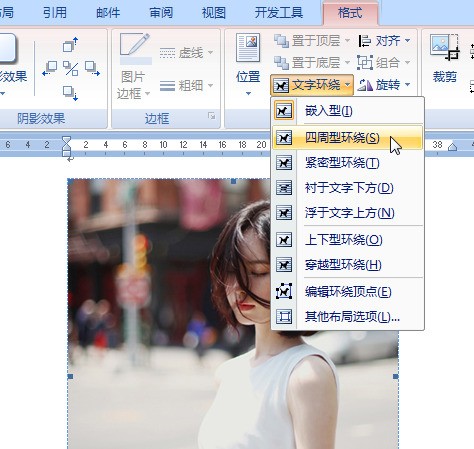The width and height of the screenshot is (474, 449).
Task: Click 衬于文字下方 menu icon
Action: [284, 188]
